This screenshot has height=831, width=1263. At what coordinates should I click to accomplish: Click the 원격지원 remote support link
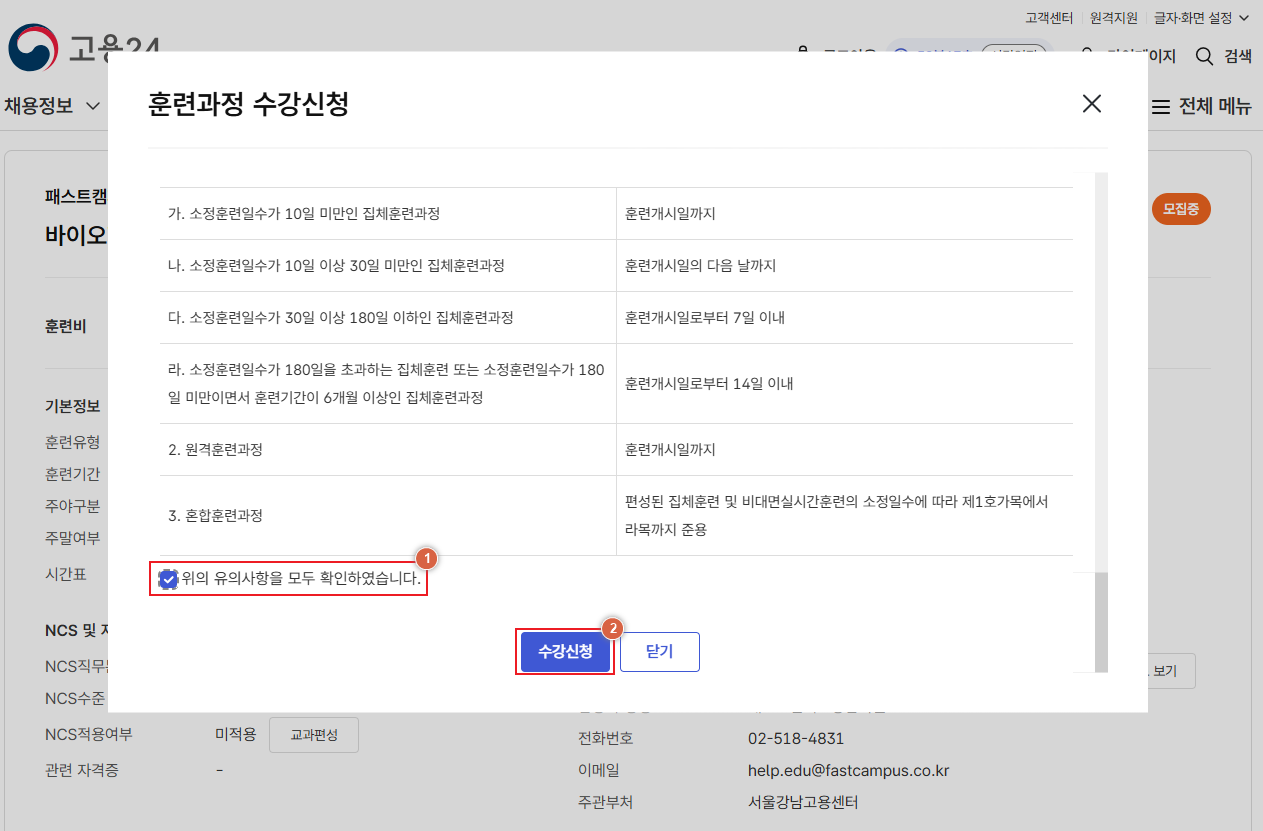click(x=1112, y=17)
